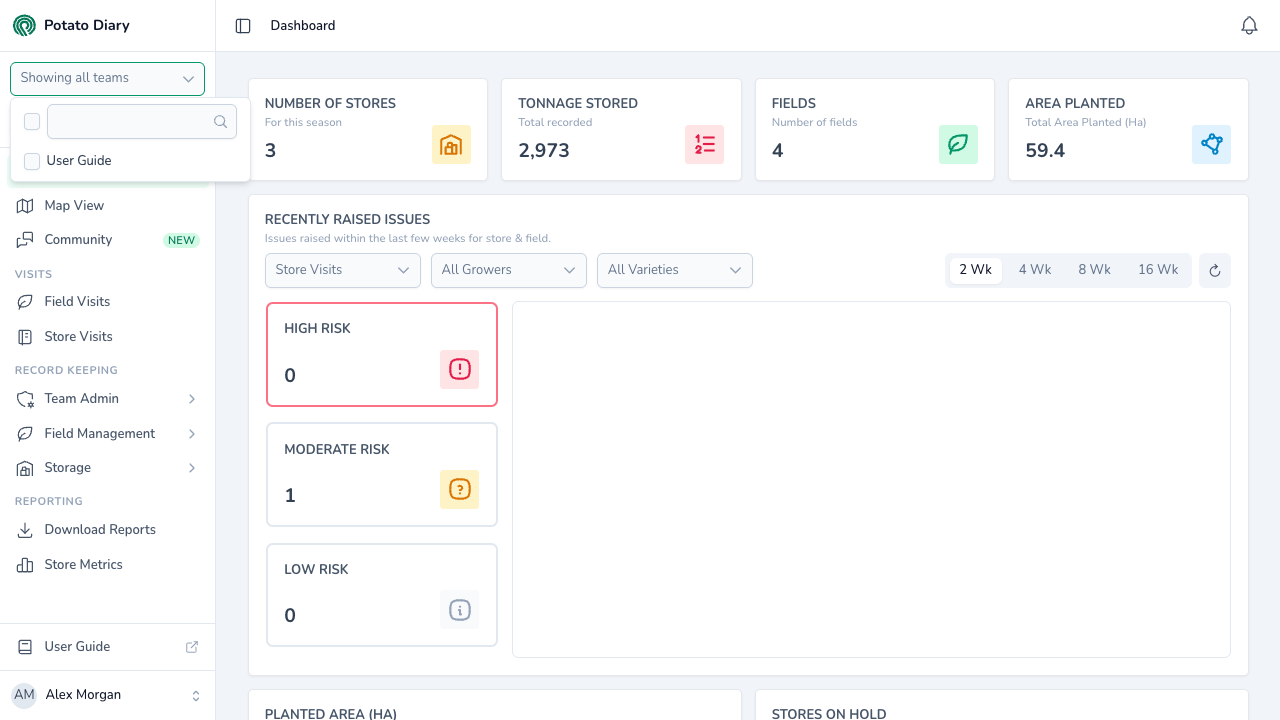Tick the select-all teams checkbox
This screenshot has width=1280, height=720.
pos(32,122)
